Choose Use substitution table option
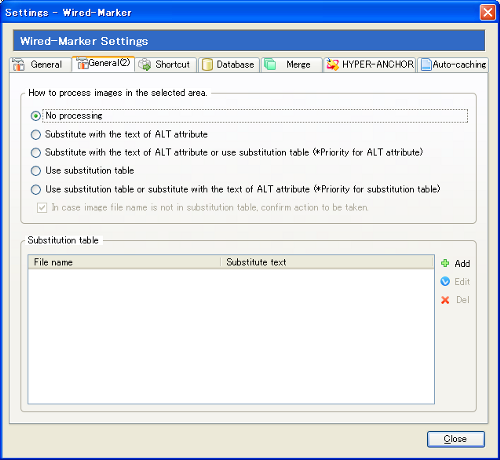The height and width of the screenshot is (460, 500). click(36, 171)
